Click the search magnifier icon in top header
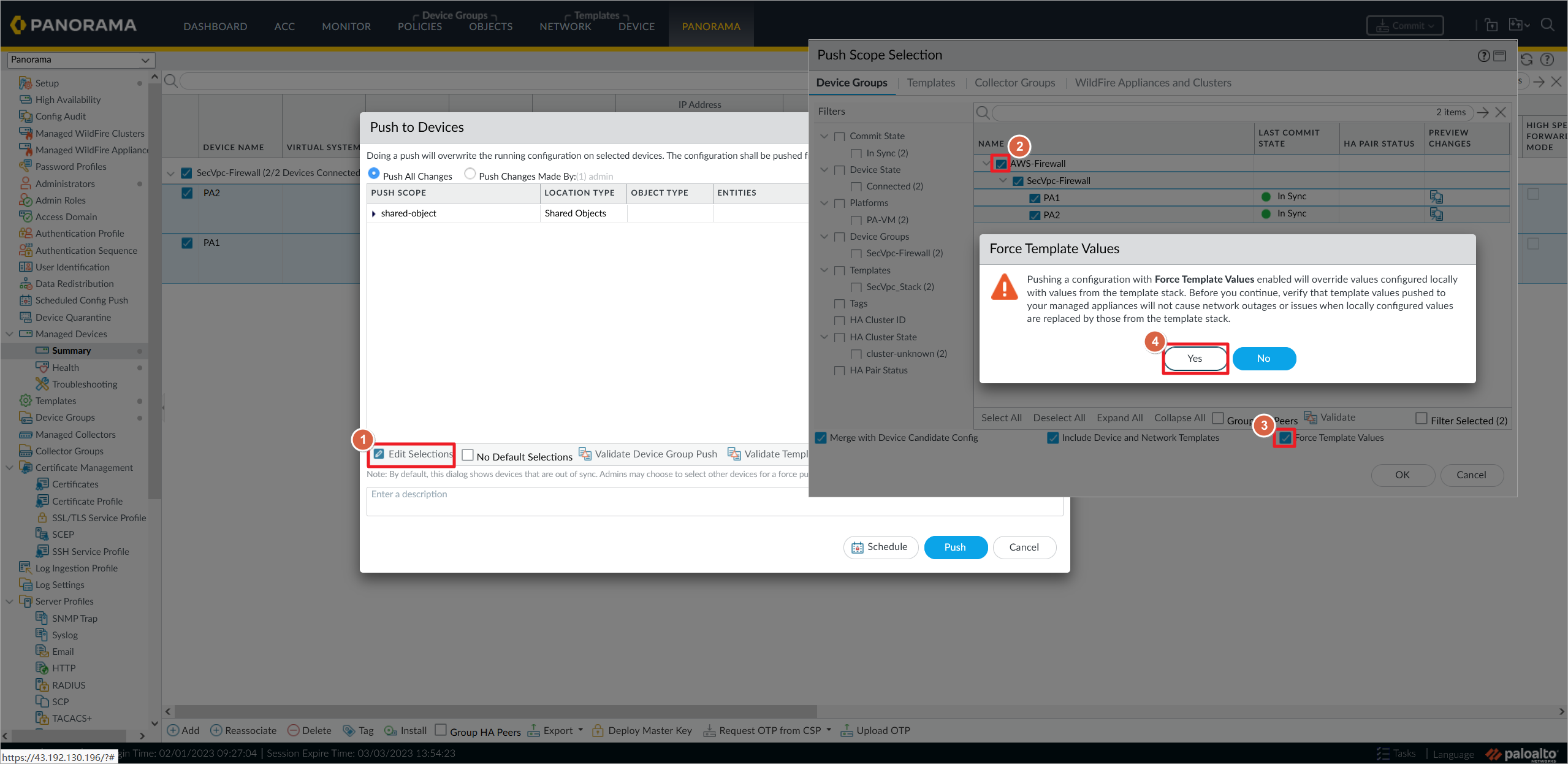 tap(1547, 25)
